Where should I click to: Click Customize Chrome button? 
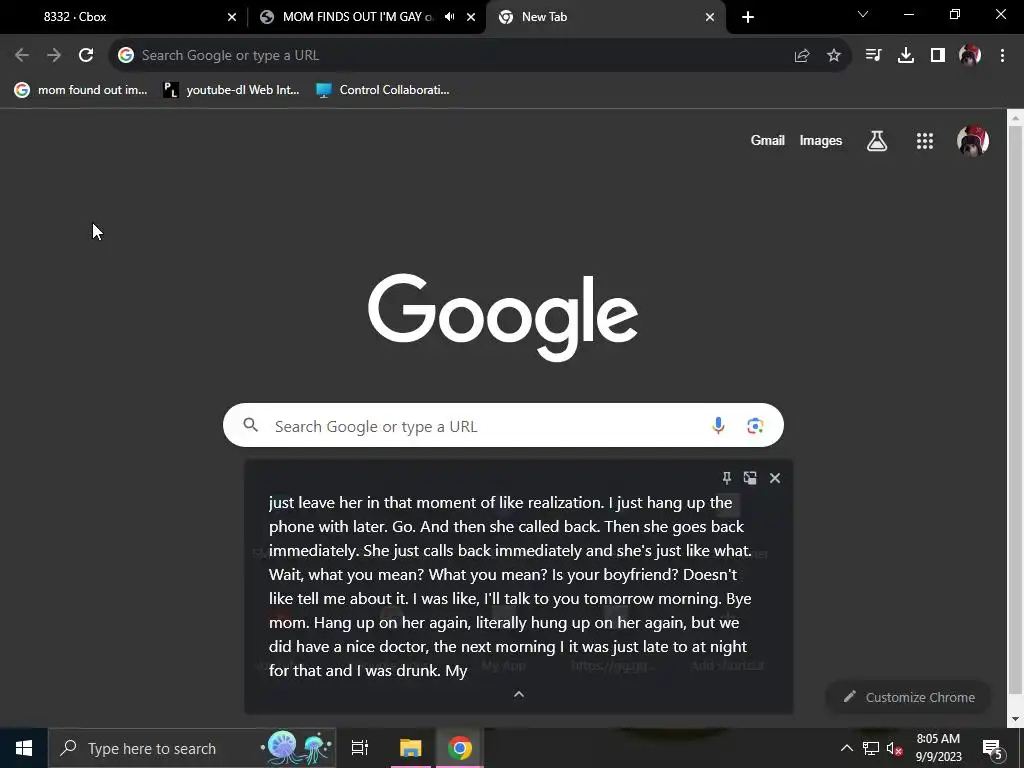click(x=908, y=697)
